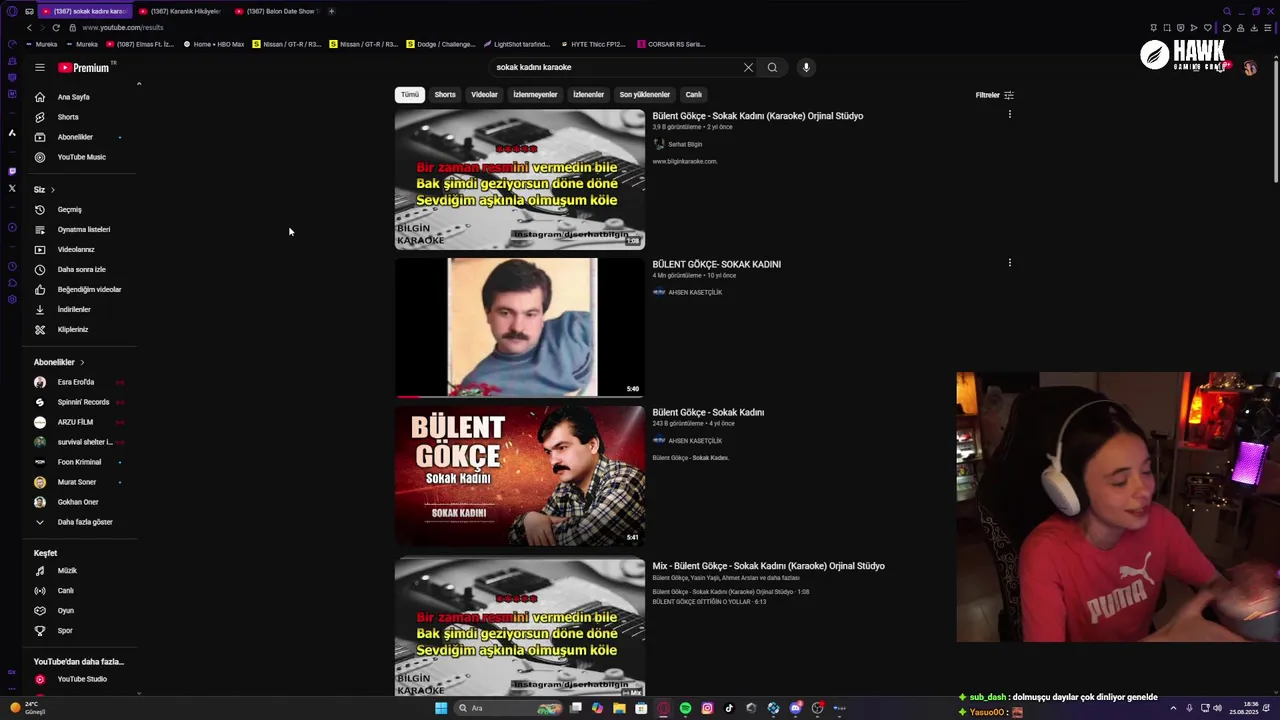
Task: Show hidden system tray icons
Action: [1173, 708]
